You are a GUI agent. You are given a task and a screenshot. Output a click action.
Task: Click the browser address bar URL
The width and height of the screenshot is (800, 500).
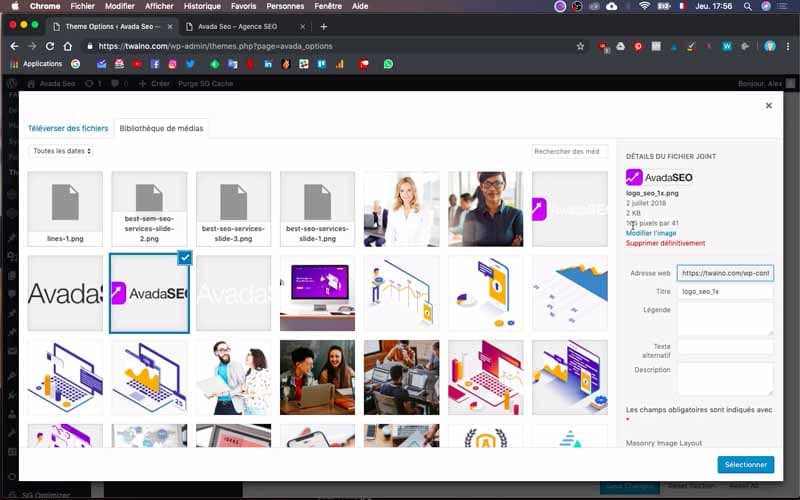point(215,46)
